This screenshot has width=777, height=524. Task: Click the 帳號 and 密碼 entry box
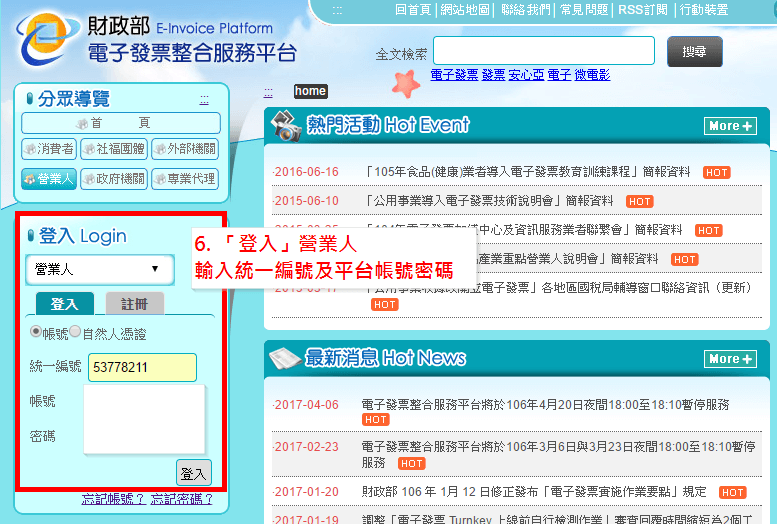click(x=144, y=419)
